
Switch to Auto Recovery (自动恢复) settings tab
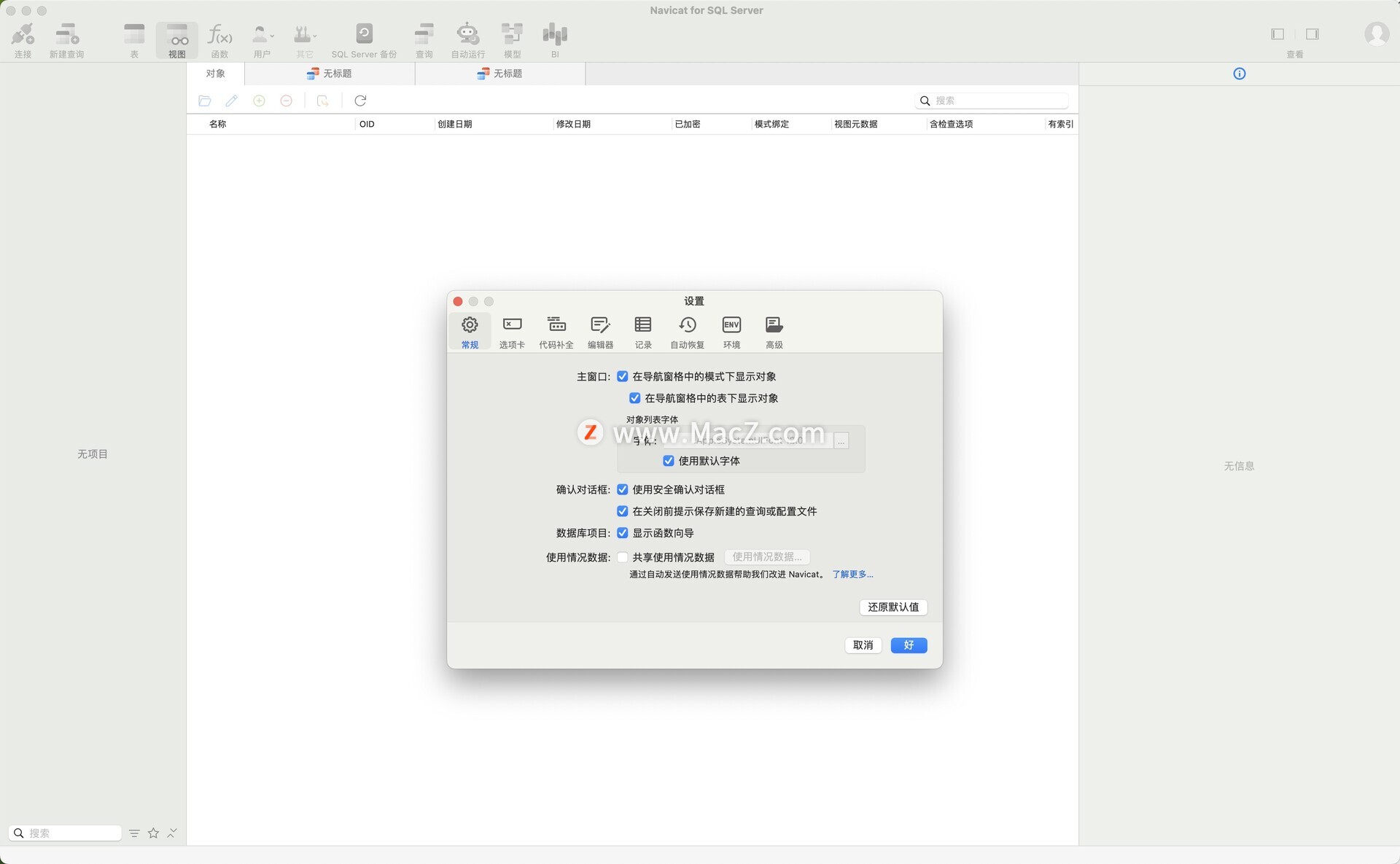coord(688,332)
